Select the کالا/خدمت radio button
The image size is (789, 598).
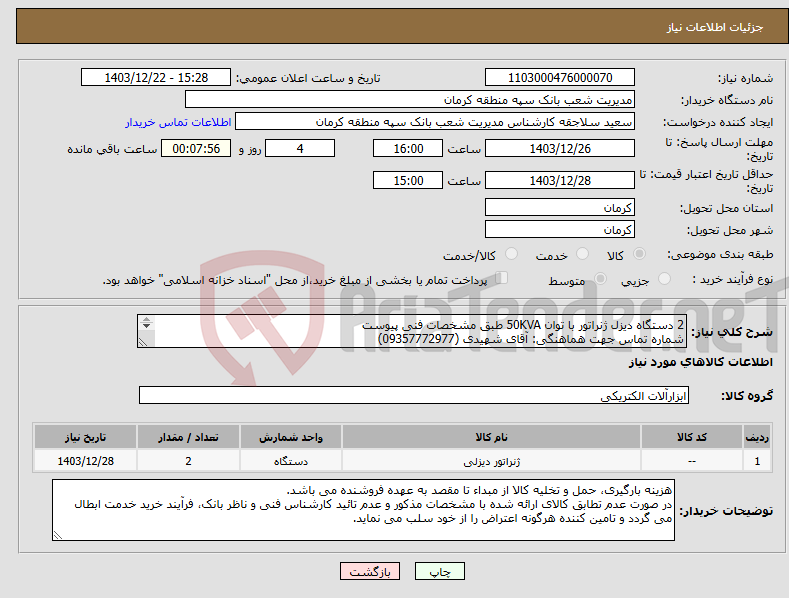pyautogui.click(x=511, y=254)
